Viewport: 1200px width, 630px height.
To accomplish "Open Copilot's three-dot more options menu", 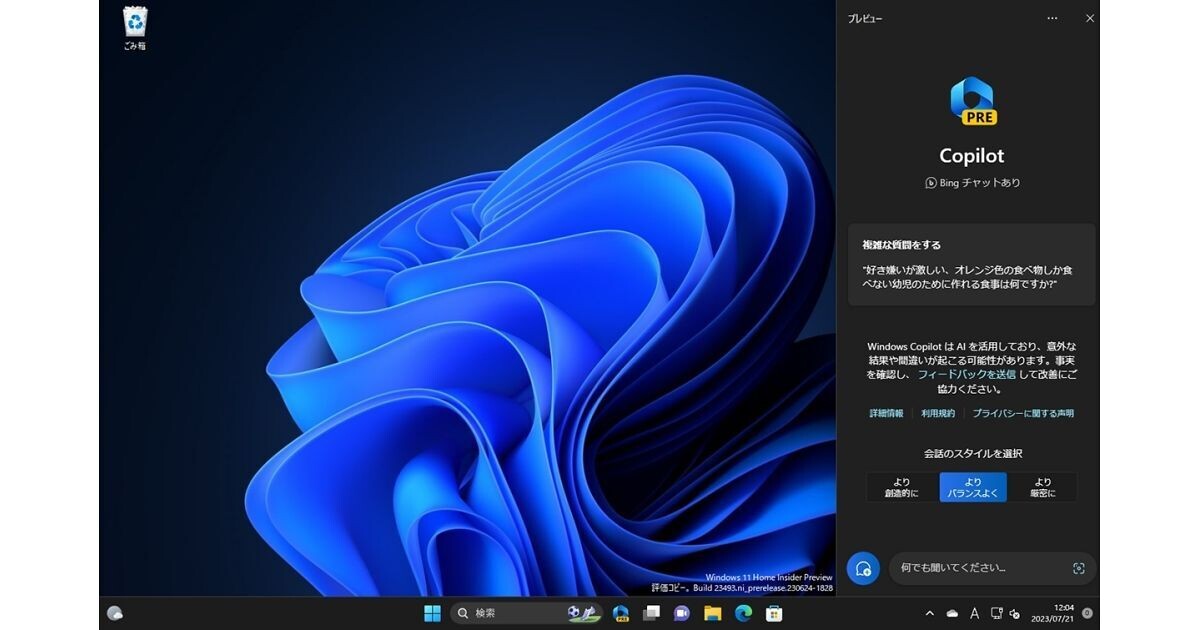I will 1052,18.
